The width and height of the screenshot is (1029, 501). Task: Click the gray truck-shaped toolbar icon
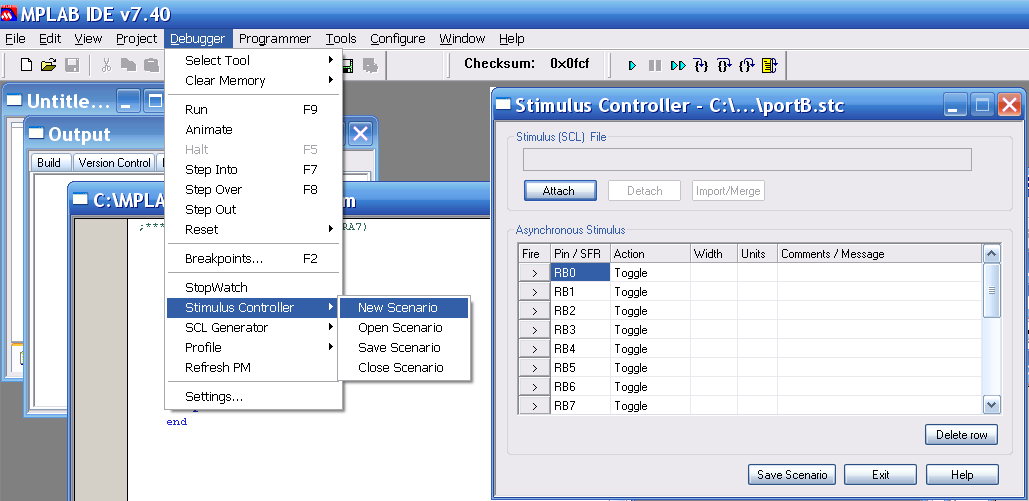[370, 65]
